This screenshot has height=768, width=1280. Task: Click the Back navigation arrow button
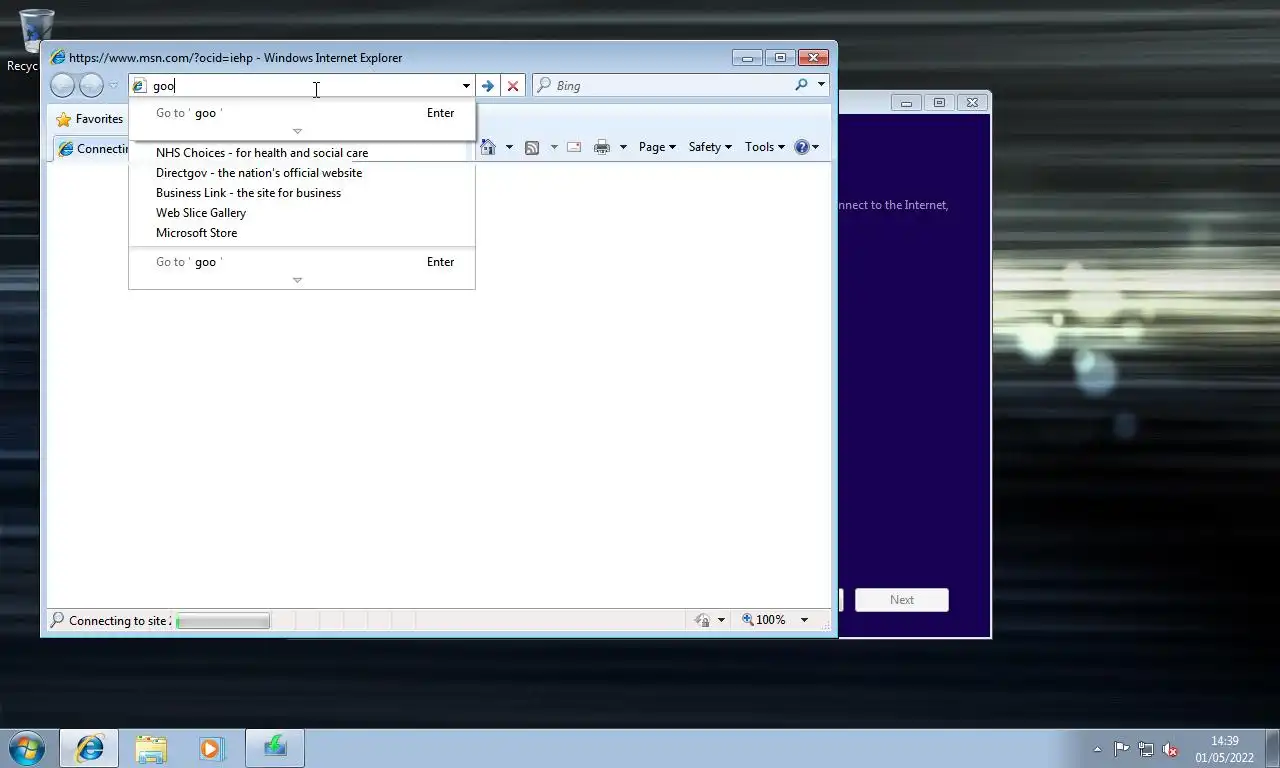click(x=62, y=86)
